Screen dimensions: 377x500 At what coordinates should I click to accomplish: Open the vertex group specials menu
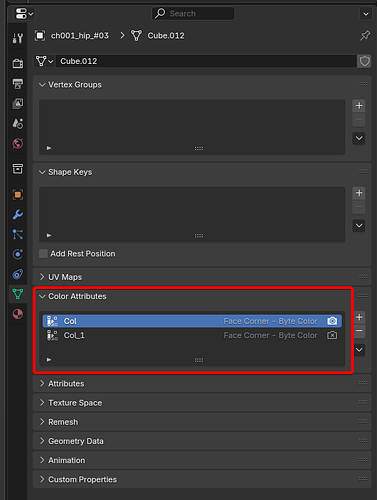359,138
